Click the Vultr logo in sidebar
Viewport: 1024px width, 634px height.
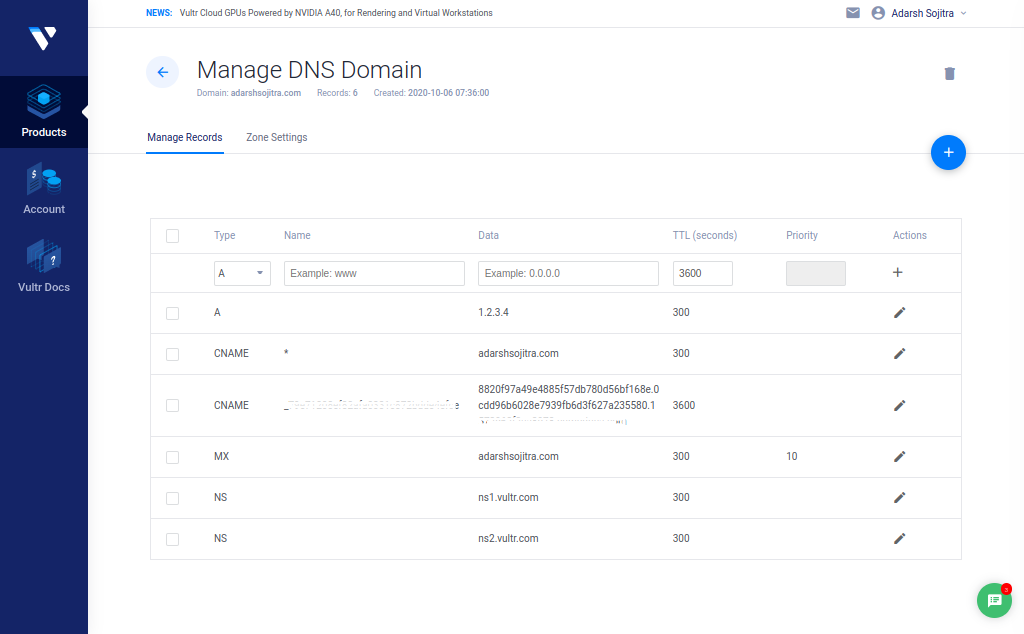[x=43, y=38]
